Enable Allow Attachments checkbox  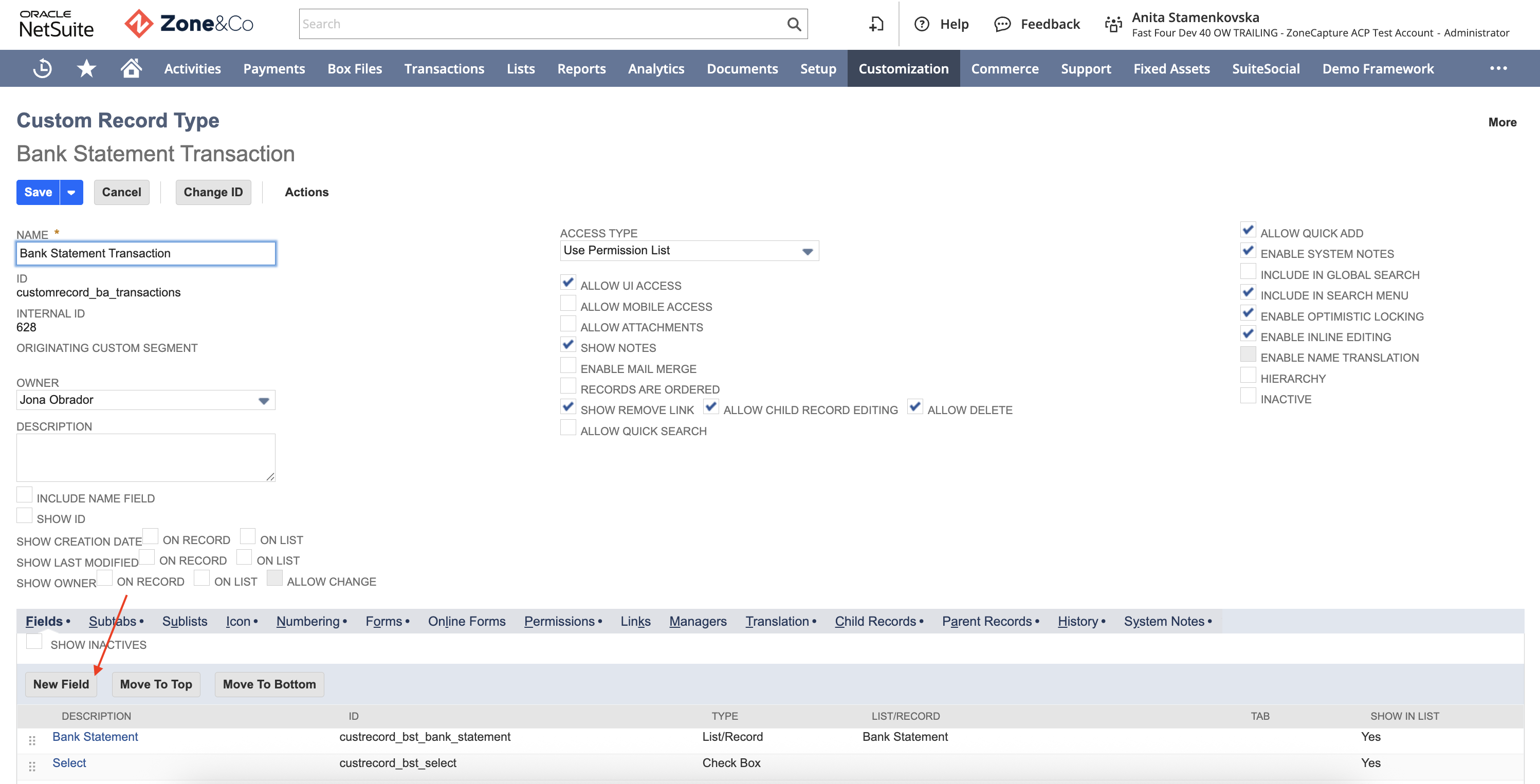tap(568, 325)
